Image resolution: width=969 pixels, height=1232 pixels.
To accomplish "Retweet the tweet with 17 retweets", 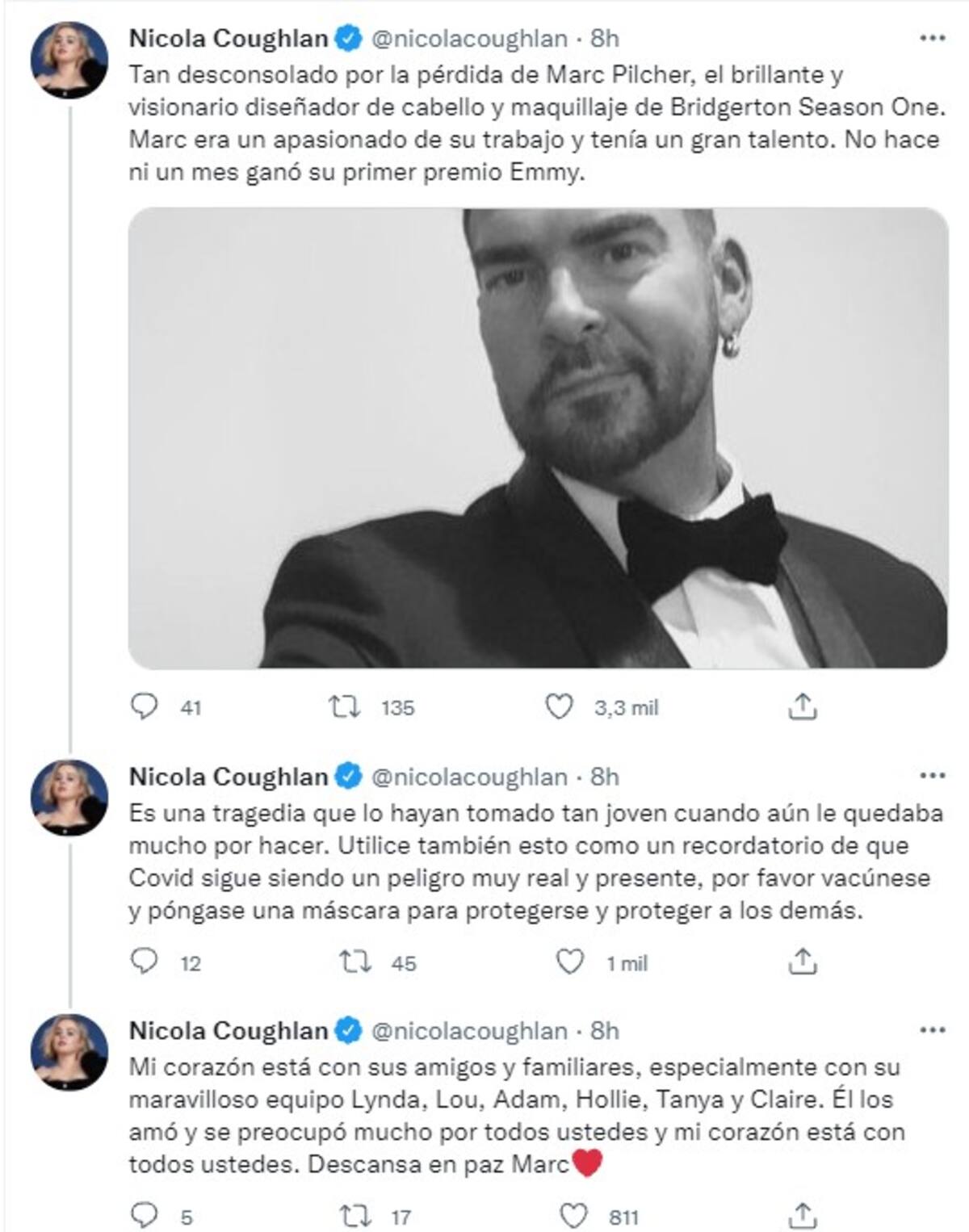I will 354,1215.
